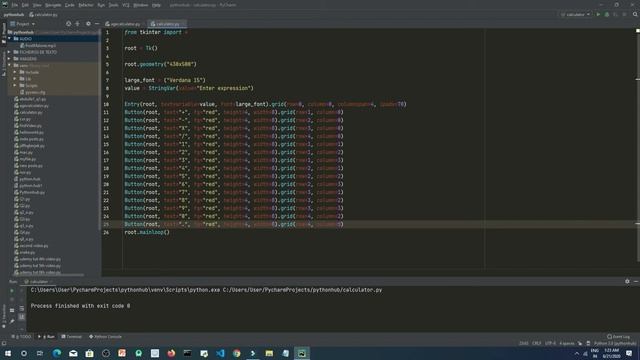This screenshot has width=640, height=360.
Task: Click the editor vertical scrollbar
Action: 638,147
